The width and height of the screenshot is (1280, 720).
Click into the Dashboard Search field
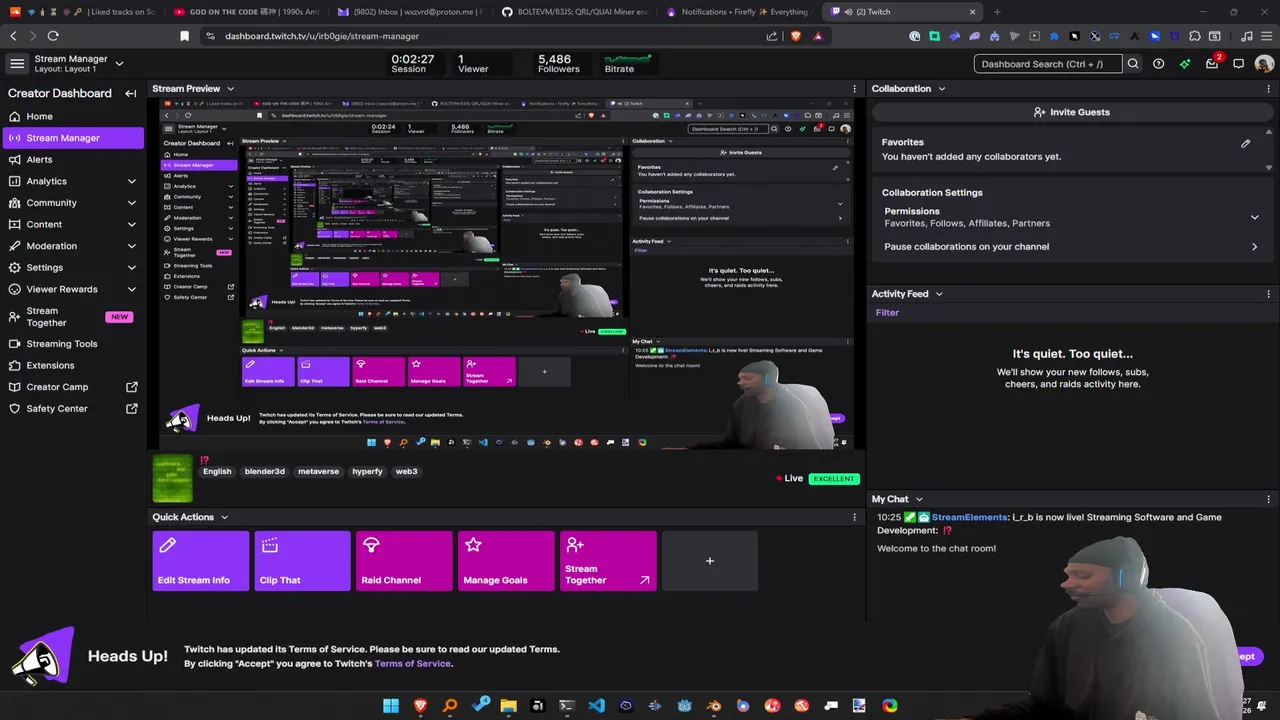tap(1048, 64)
